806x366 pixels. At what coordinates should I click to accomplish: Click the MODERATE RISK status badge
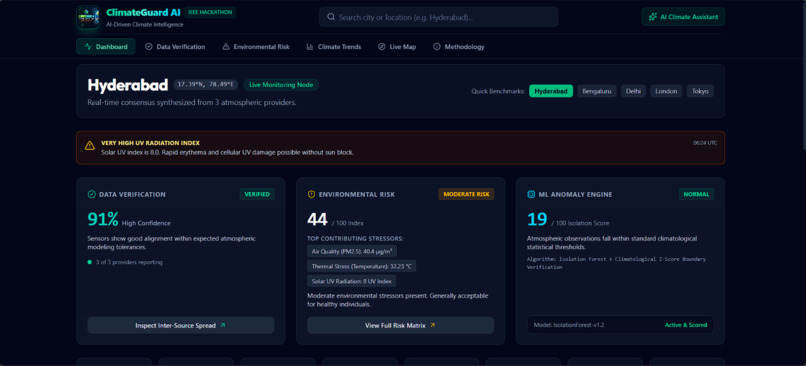[x=466, y=194]
